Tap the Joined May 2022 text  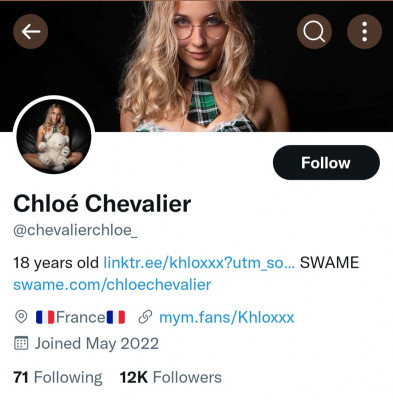point(97,344)
